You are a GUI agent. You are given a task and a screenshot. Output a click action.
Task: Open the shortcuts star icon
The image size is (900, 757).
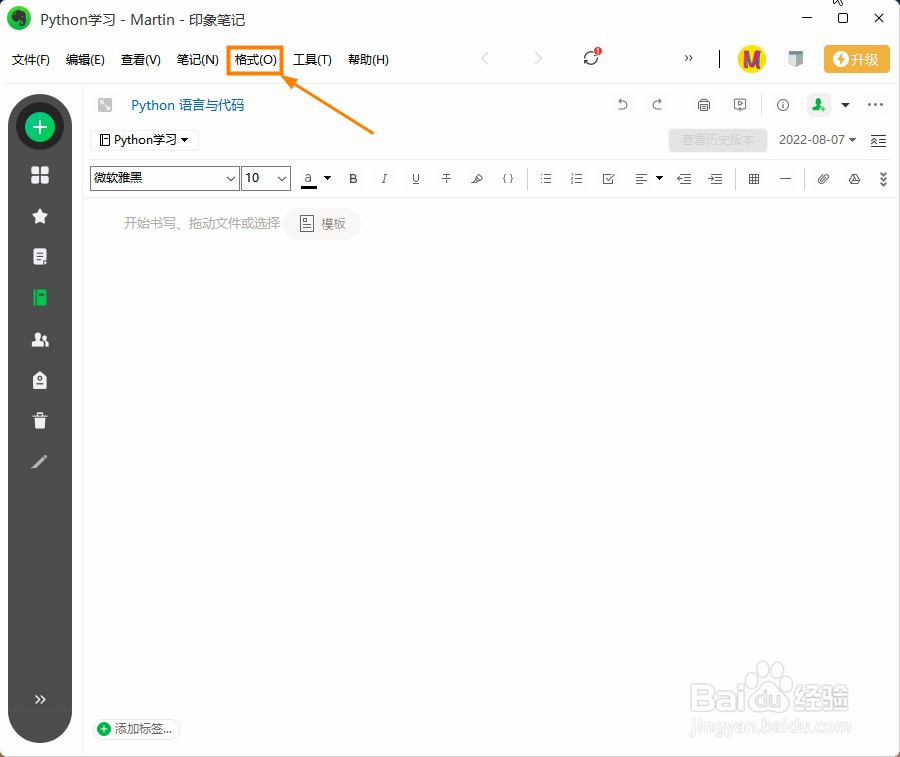[x=40, y=216]
